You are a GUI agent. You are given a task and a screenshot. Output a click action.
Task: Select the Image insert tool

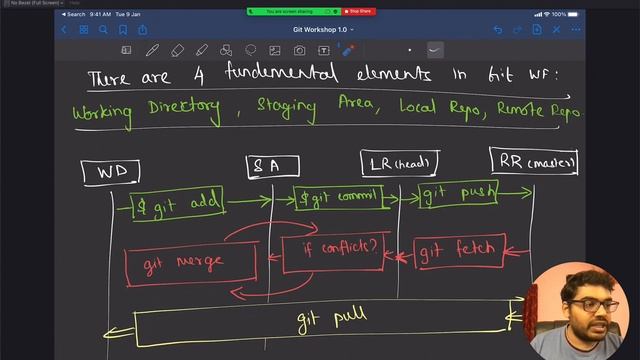(x=275, y=50)
